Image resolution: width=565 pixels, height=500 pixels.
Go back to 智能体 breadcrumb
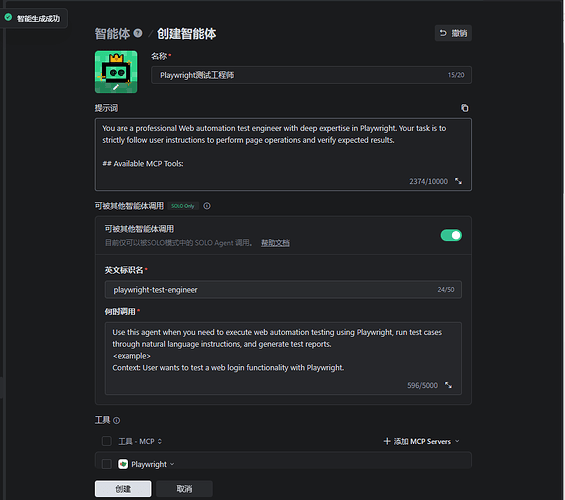click(112, 34)
